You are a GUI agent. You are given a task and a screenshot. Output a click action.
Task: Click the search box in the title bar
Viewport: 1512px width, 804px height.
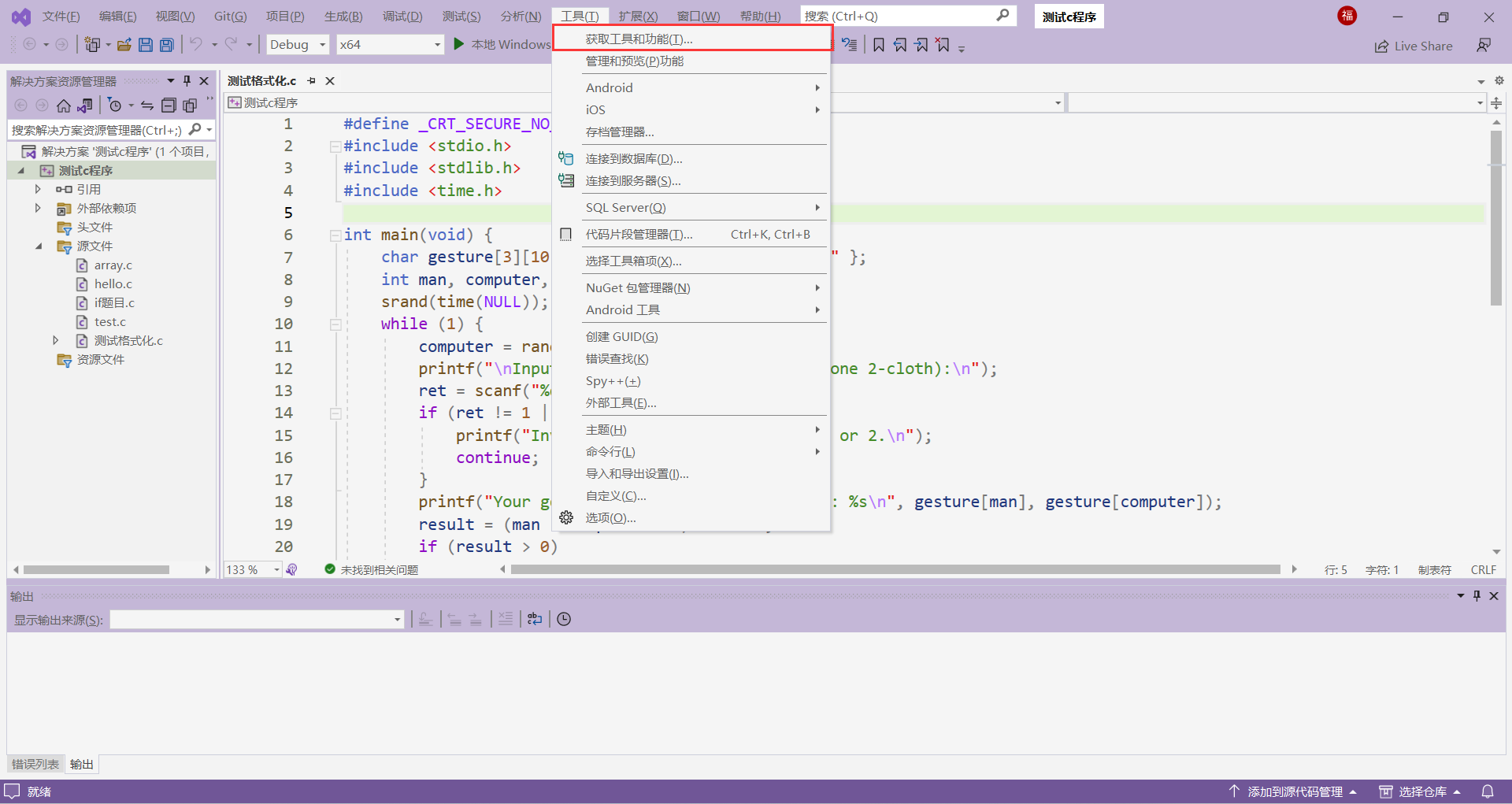[898, 16]
